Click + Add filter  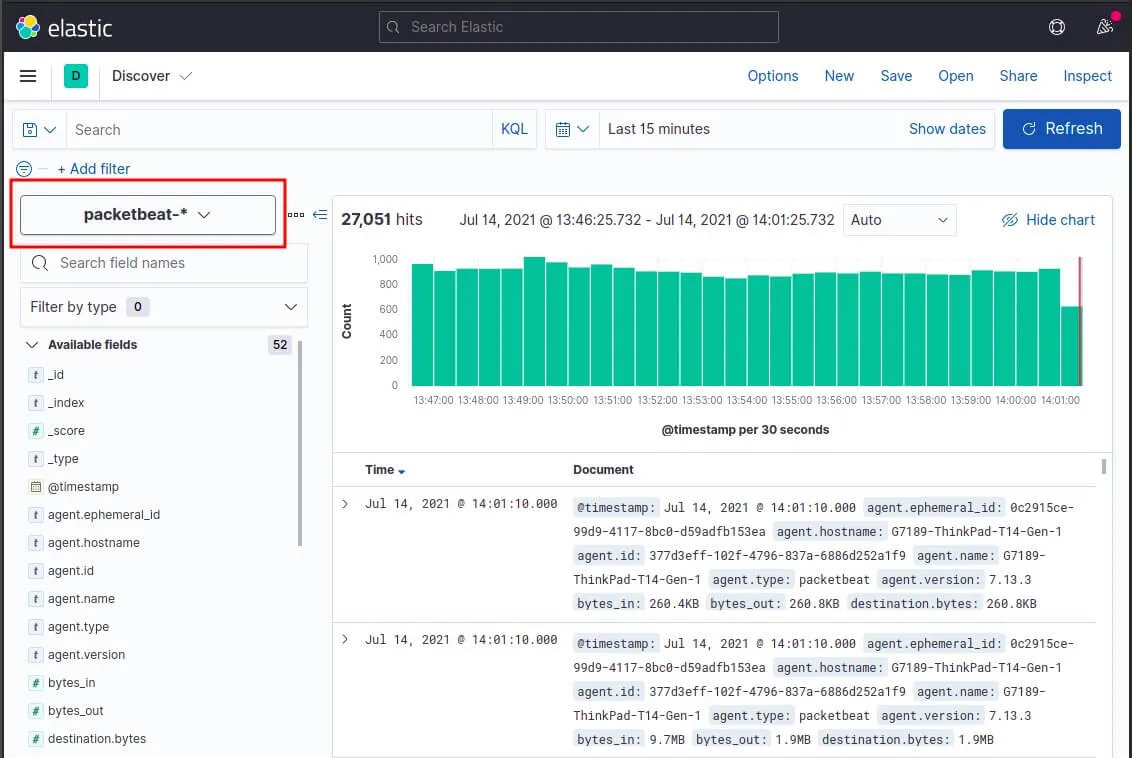click(x=94, y=169)
